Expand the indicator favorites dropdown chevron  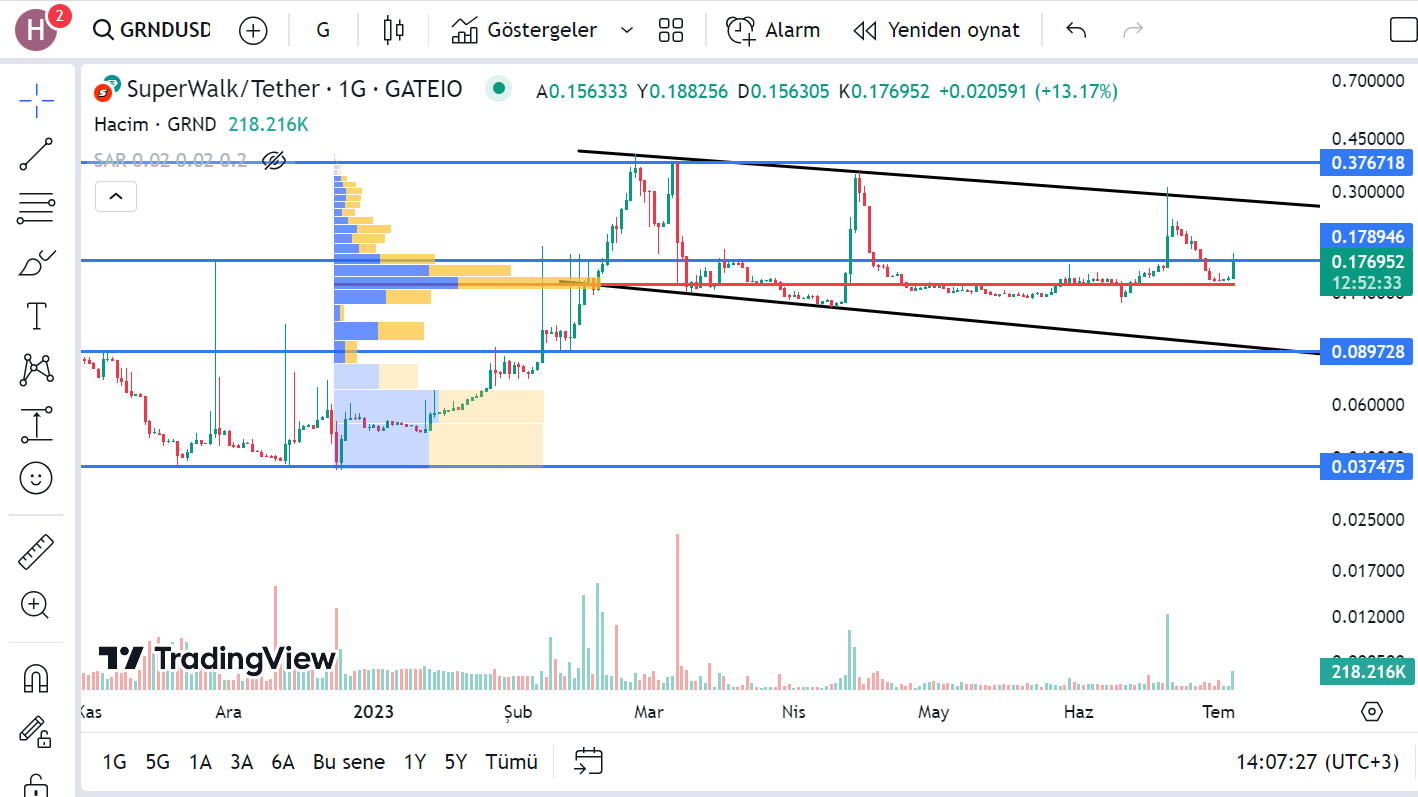(x=627, y=30)
